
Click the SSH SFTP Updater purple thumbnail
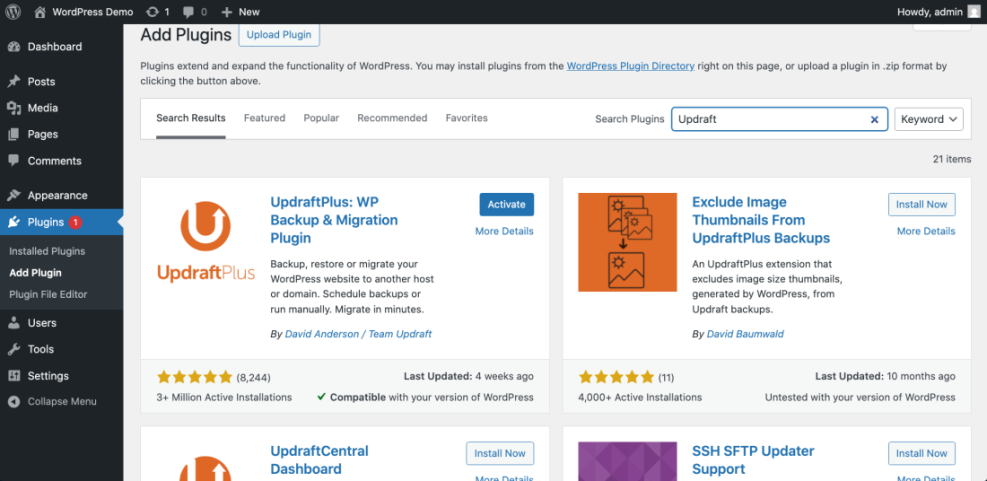click(x=628, y=461)
